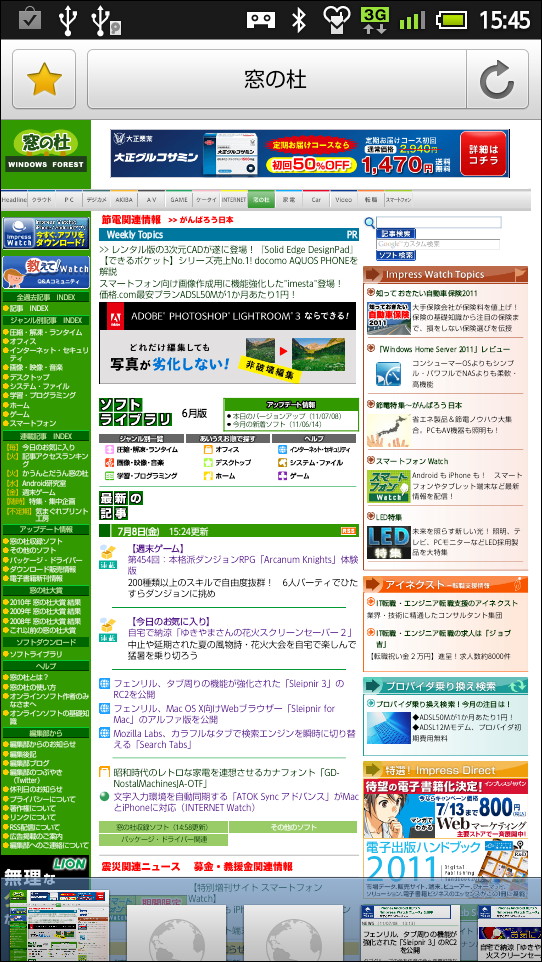Open the 電子出版ハンドブック 2011 ad
542x962 pixels.
click(x=445, y=870)
